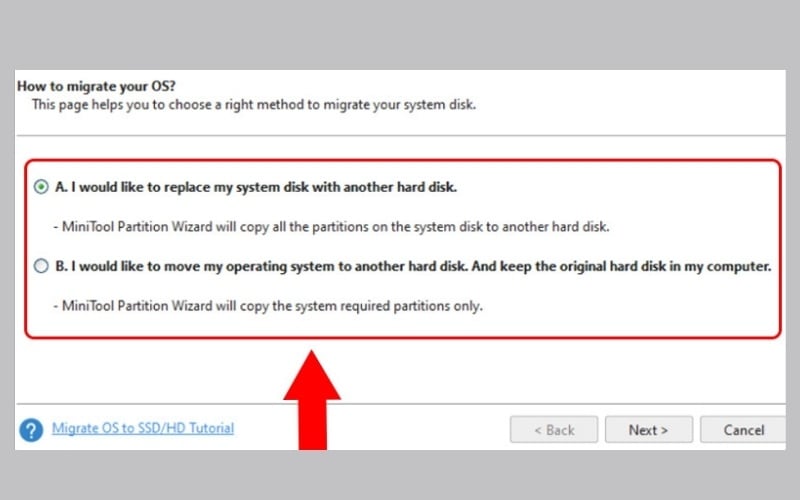This screenshot has width=800, height=500.
Task: Click the "<" chevron on the Back button
Action: pos(537,430)
